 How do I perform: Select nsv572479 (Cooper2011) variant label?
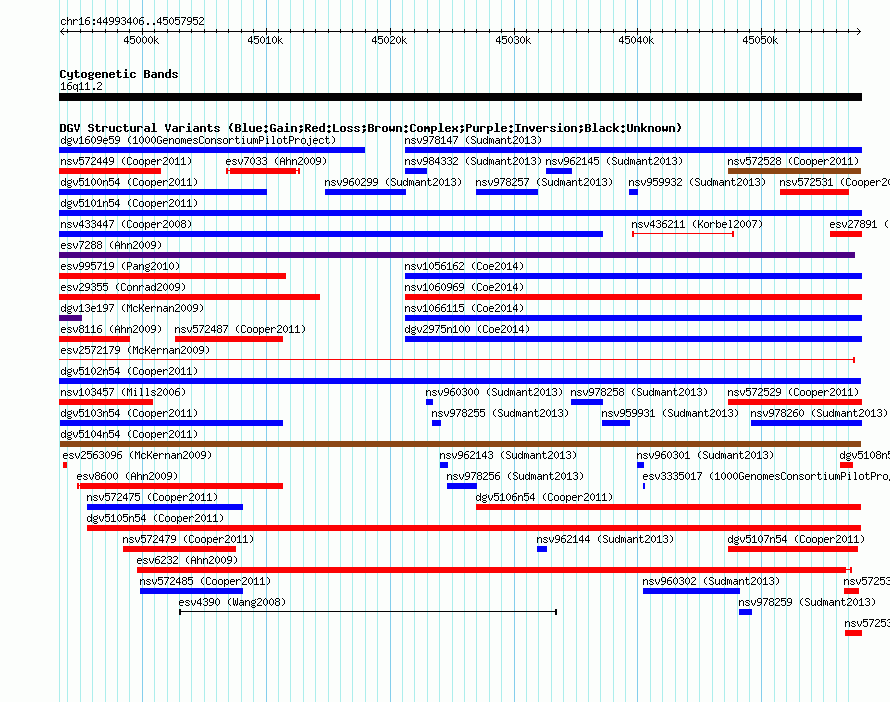(x=188, y=539)
